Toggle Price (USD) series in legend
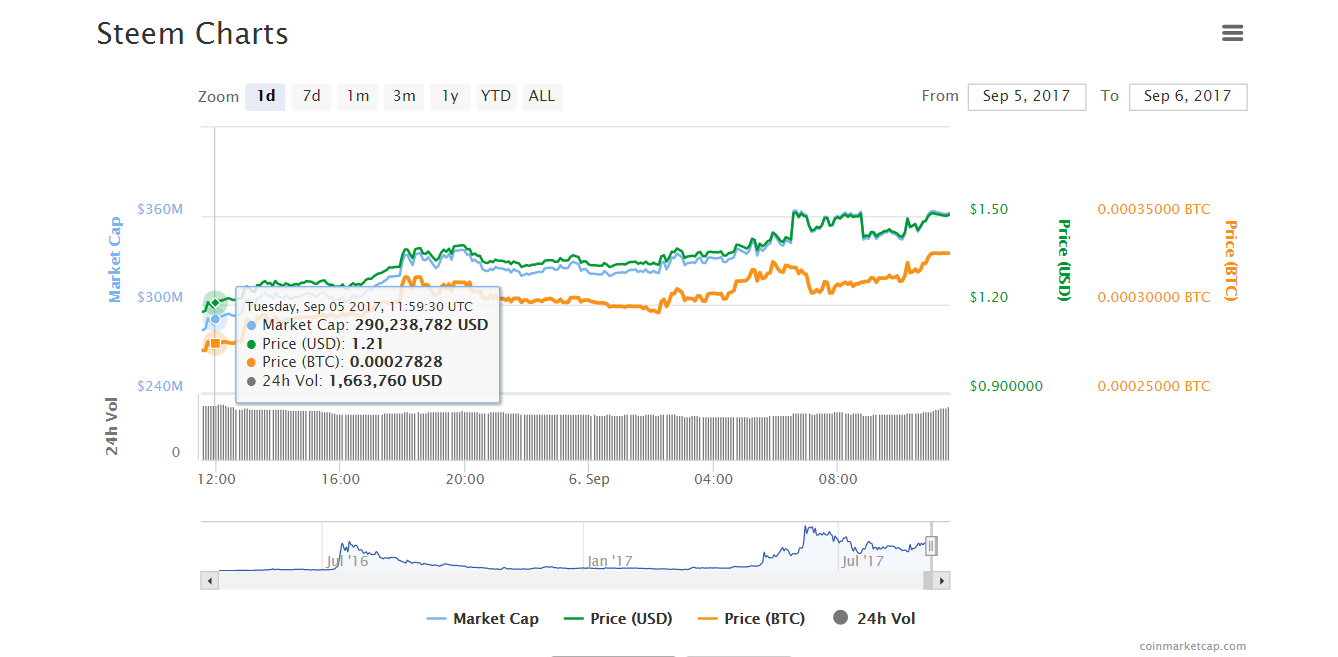 [x=619, y=619]
